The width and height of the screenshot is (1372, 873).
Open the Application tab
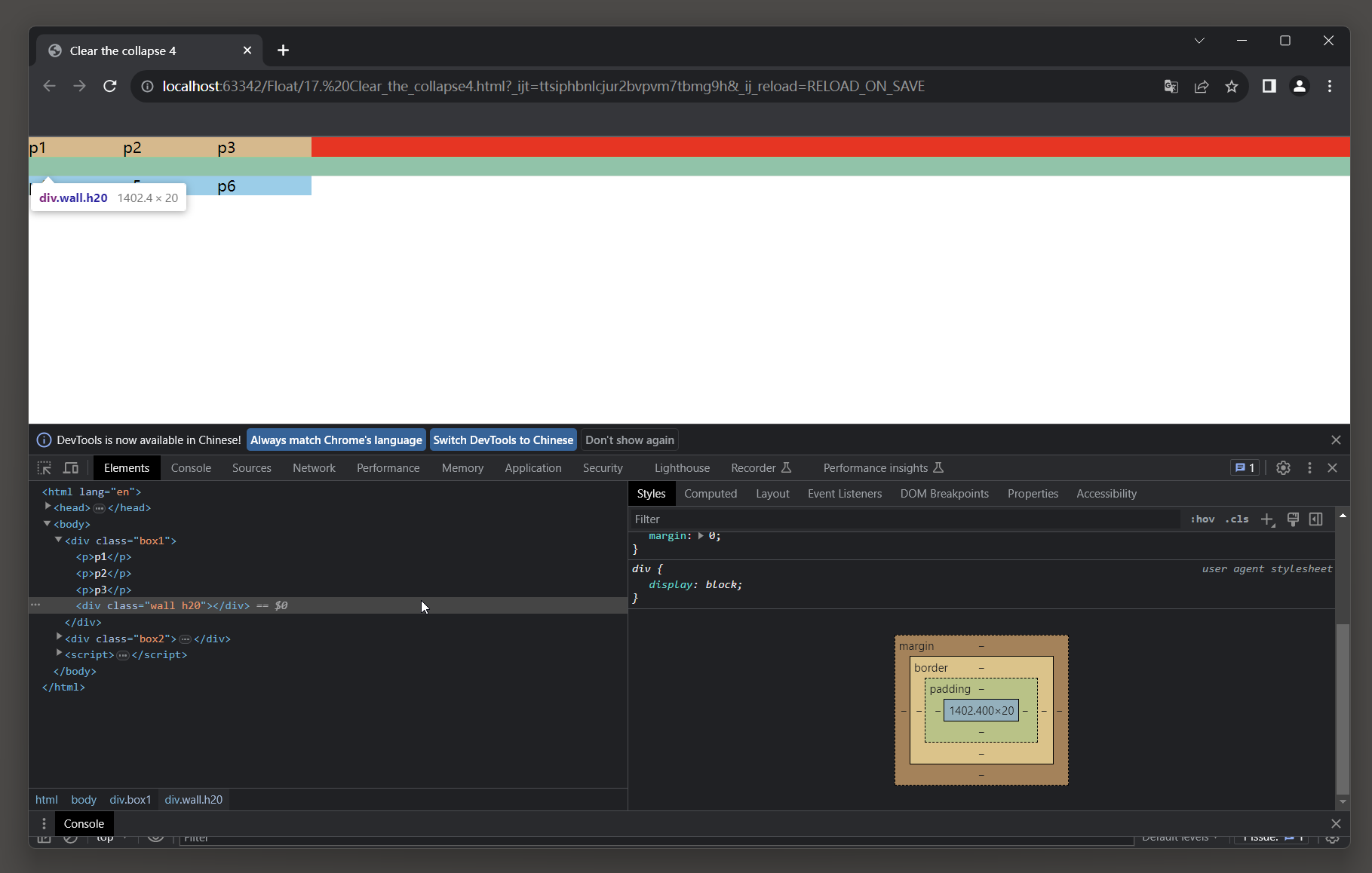[x=533, y=468]
